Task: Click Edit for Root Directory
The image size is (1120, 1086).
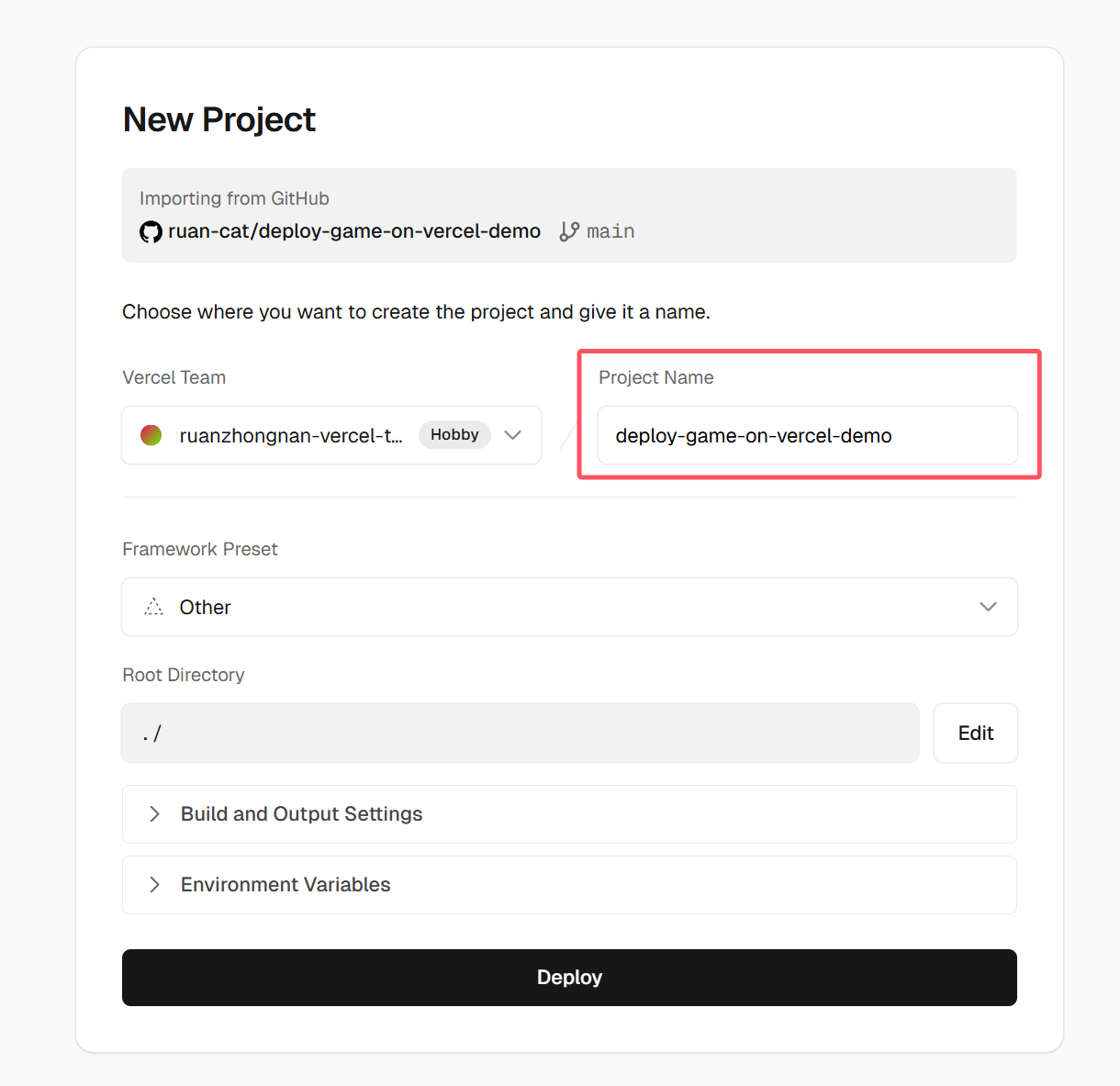Action: coord(976,733)
